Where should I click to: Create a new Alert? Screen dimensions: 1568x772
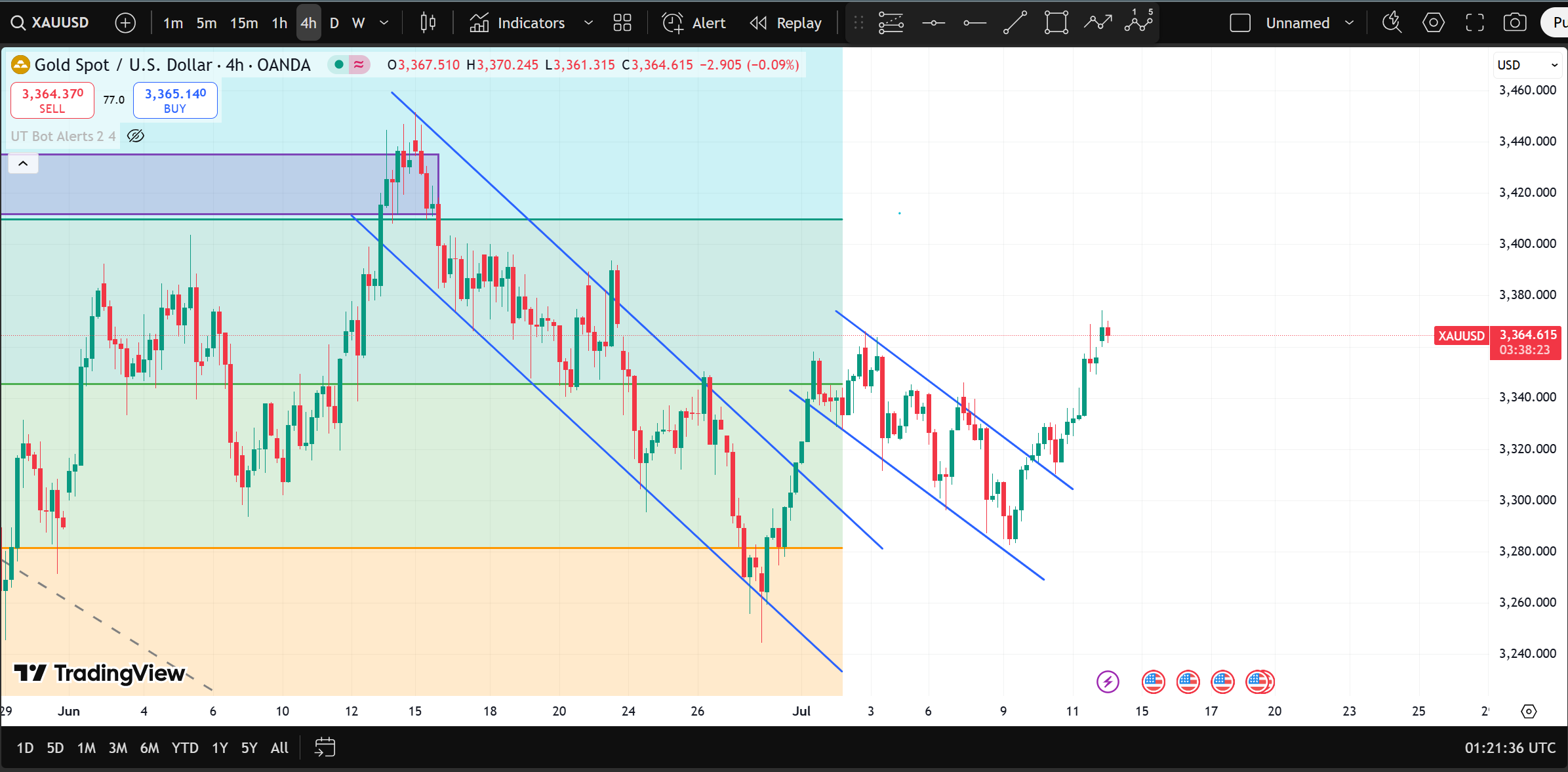(x=694, y=23)
